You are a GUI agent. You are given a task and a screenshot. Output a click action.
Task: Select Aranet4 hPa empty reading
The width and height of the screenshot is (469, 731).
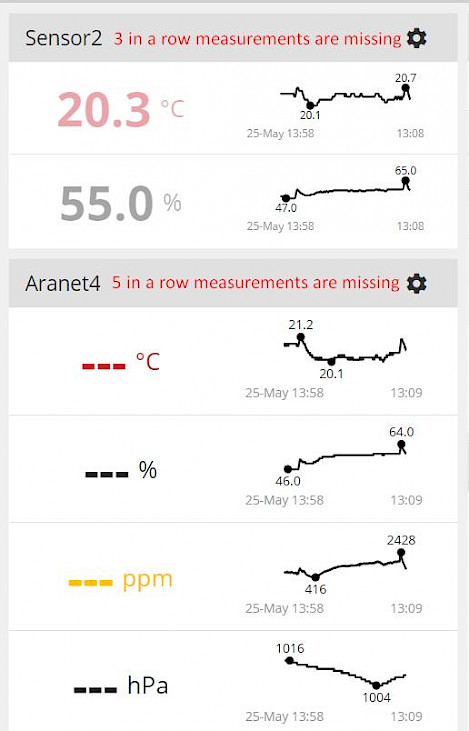click(x=121, y=686)
